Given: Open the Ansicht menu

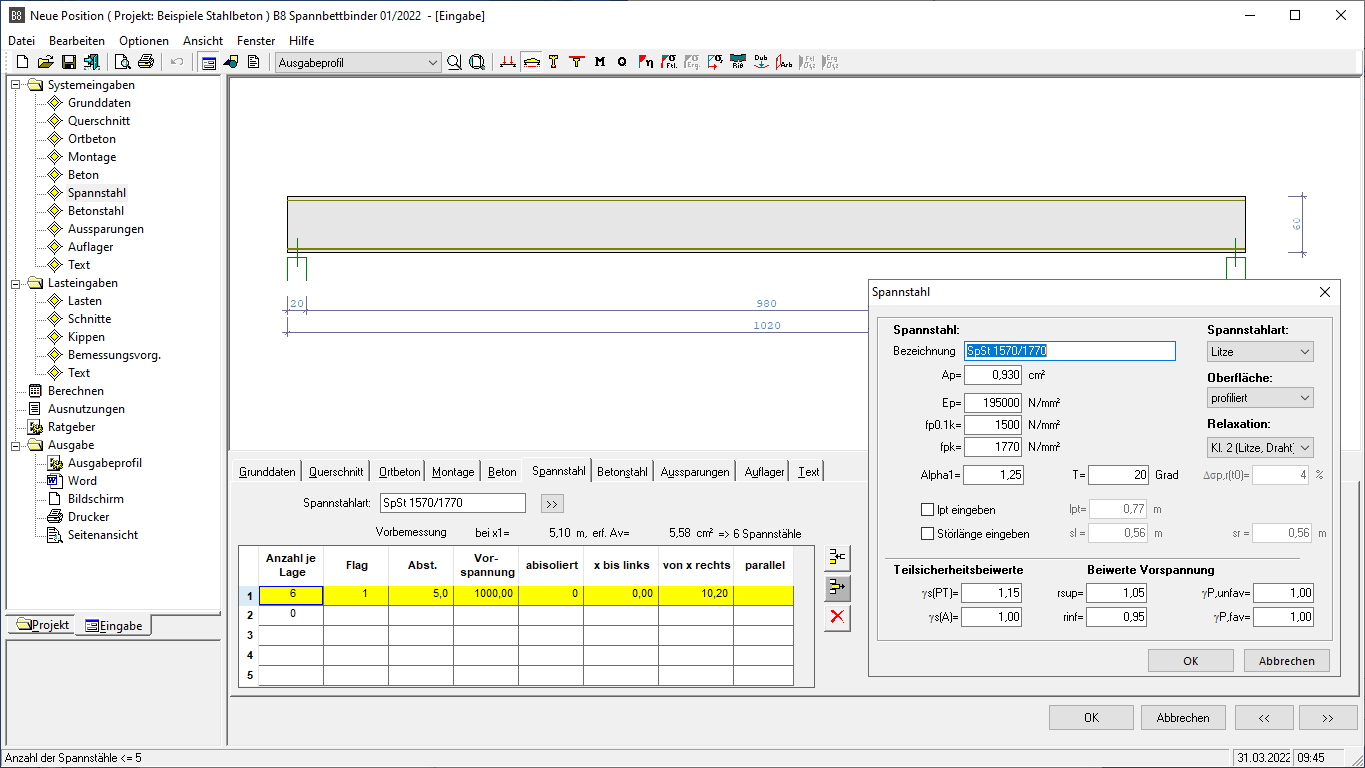Looking at the screenshot, I should (203, 41).
